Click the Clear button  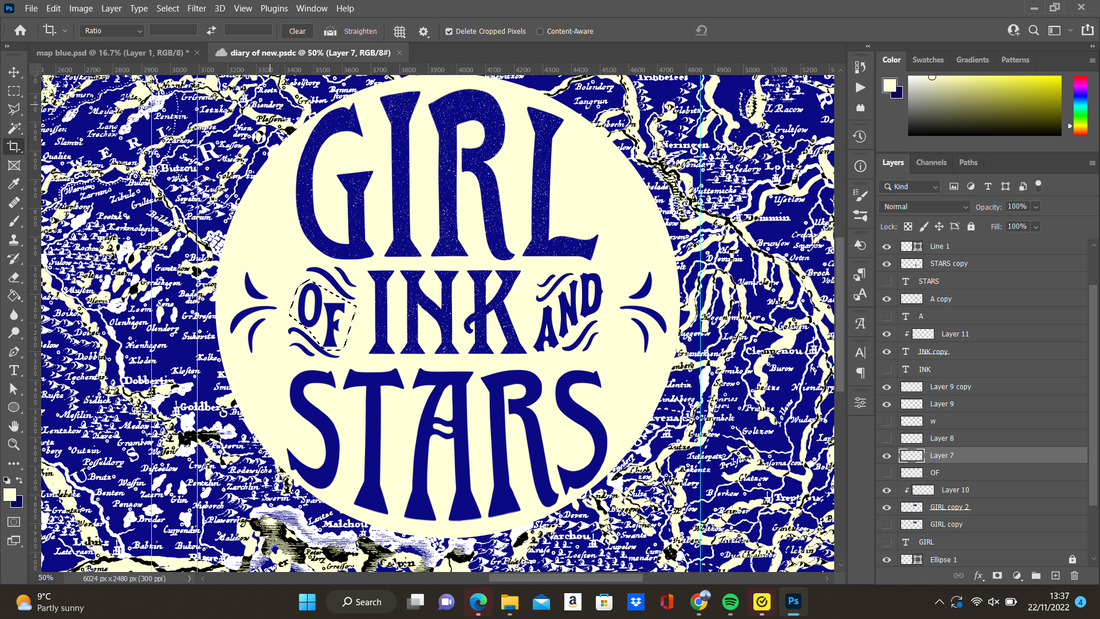pyautogui.click(x=297, y=32)
